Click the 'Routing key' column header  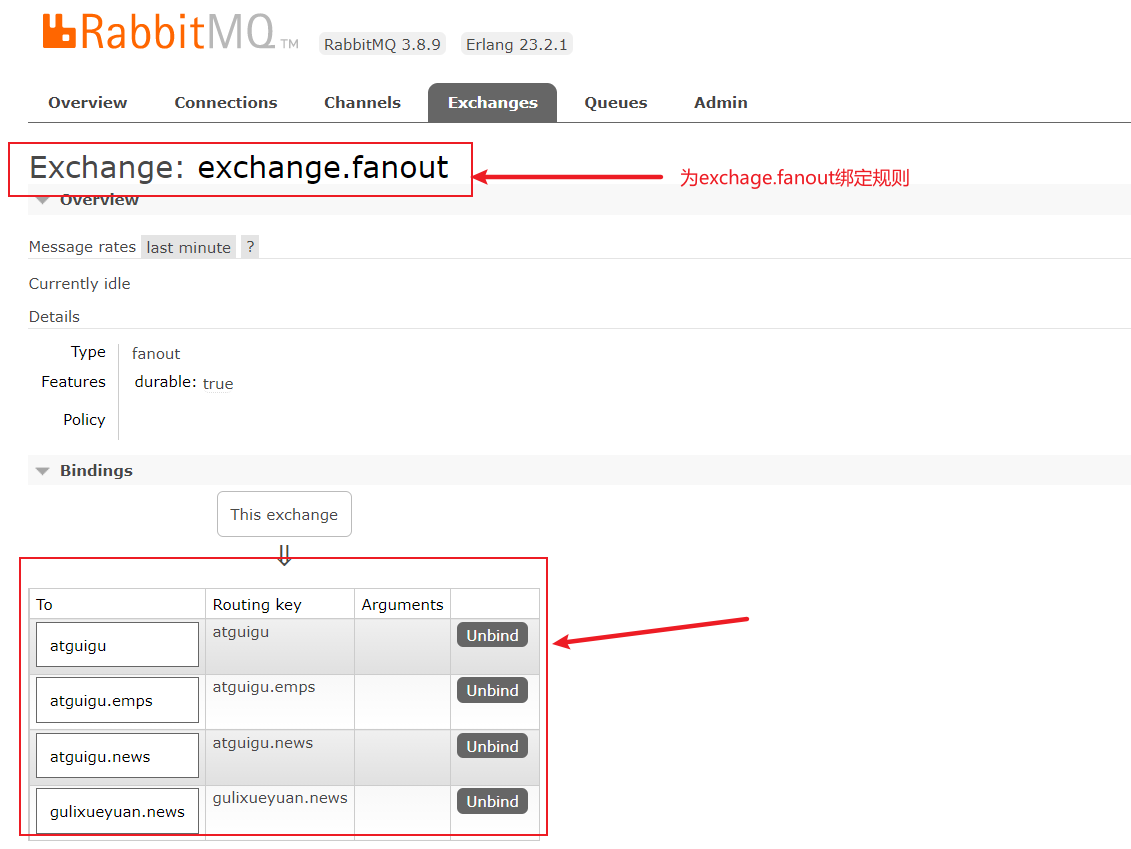pos(280,604)
